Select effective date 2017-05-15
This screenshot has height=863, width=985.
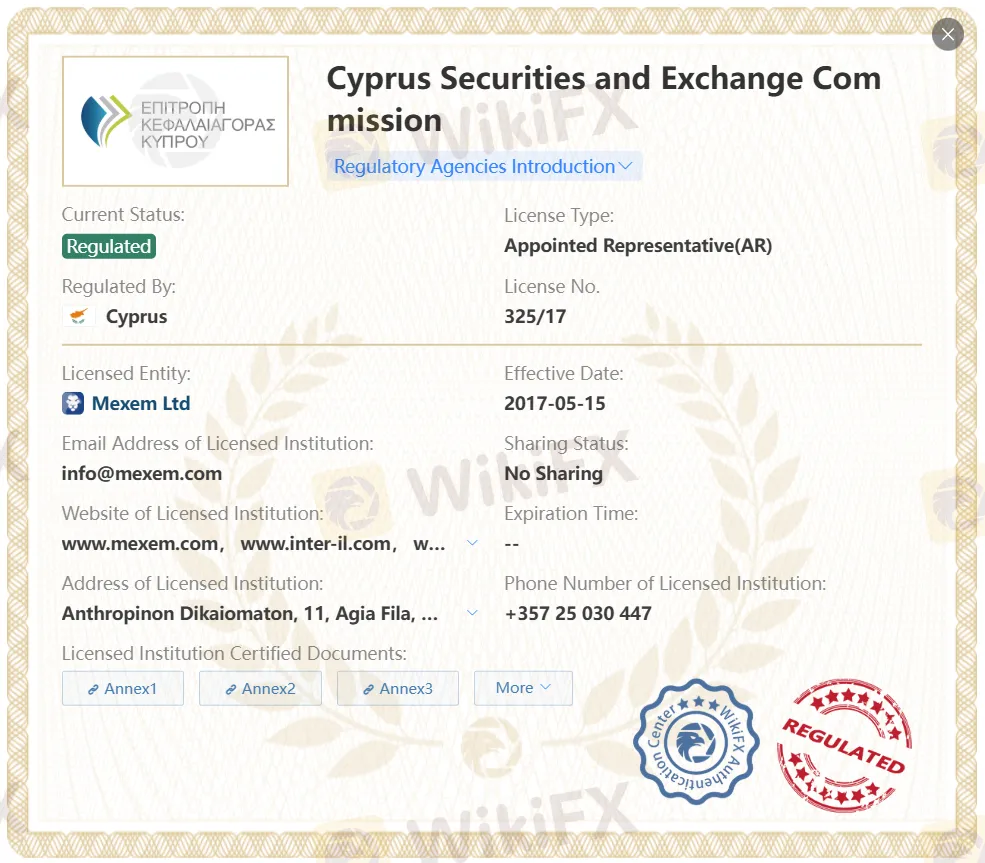click(x=555, y=403)
